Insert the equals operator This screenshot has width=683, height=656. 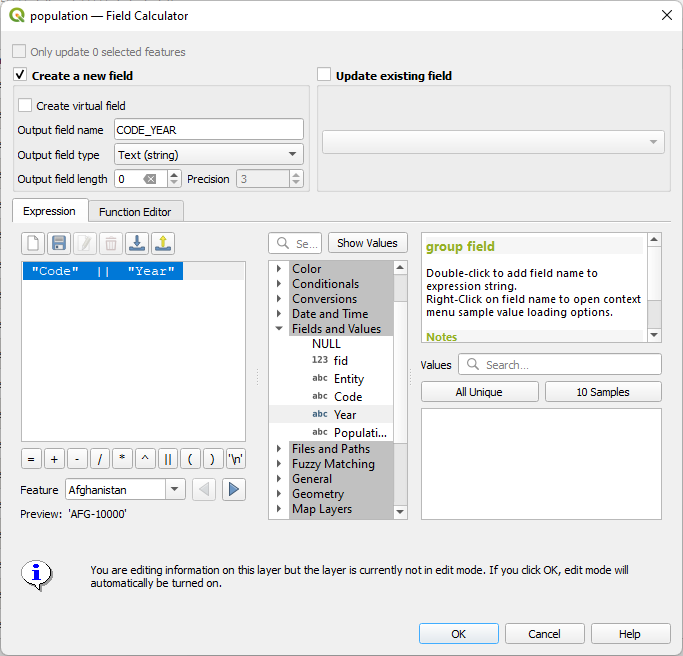coord(31,459)
